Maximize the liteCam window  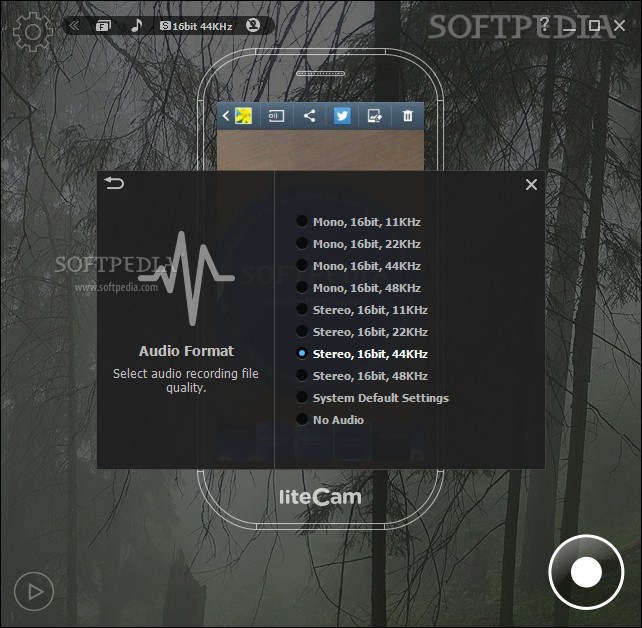594,25
